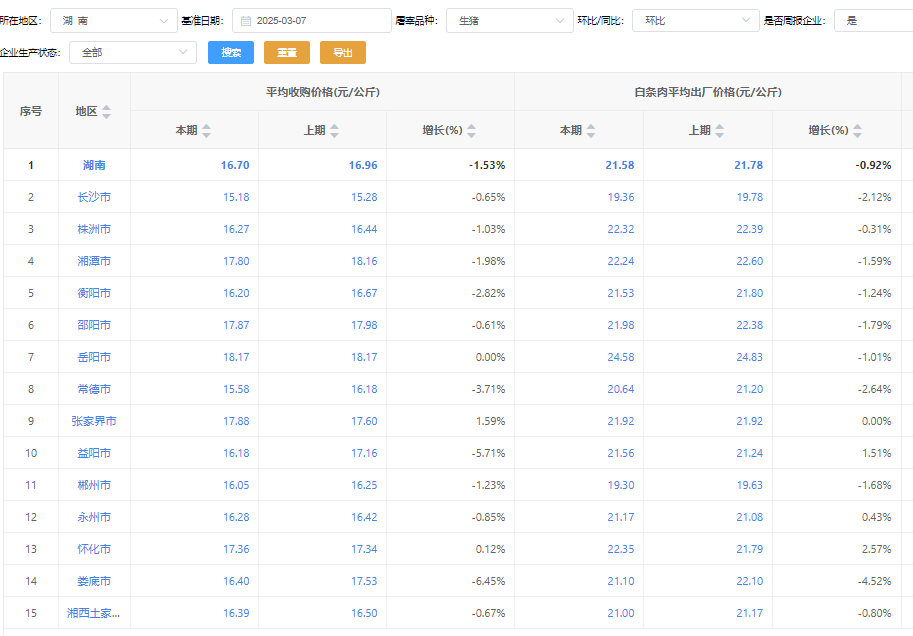Sort by 白条肉 上期 column icon
The width and height of the screenshot is (913, 636).
[719, 131]
